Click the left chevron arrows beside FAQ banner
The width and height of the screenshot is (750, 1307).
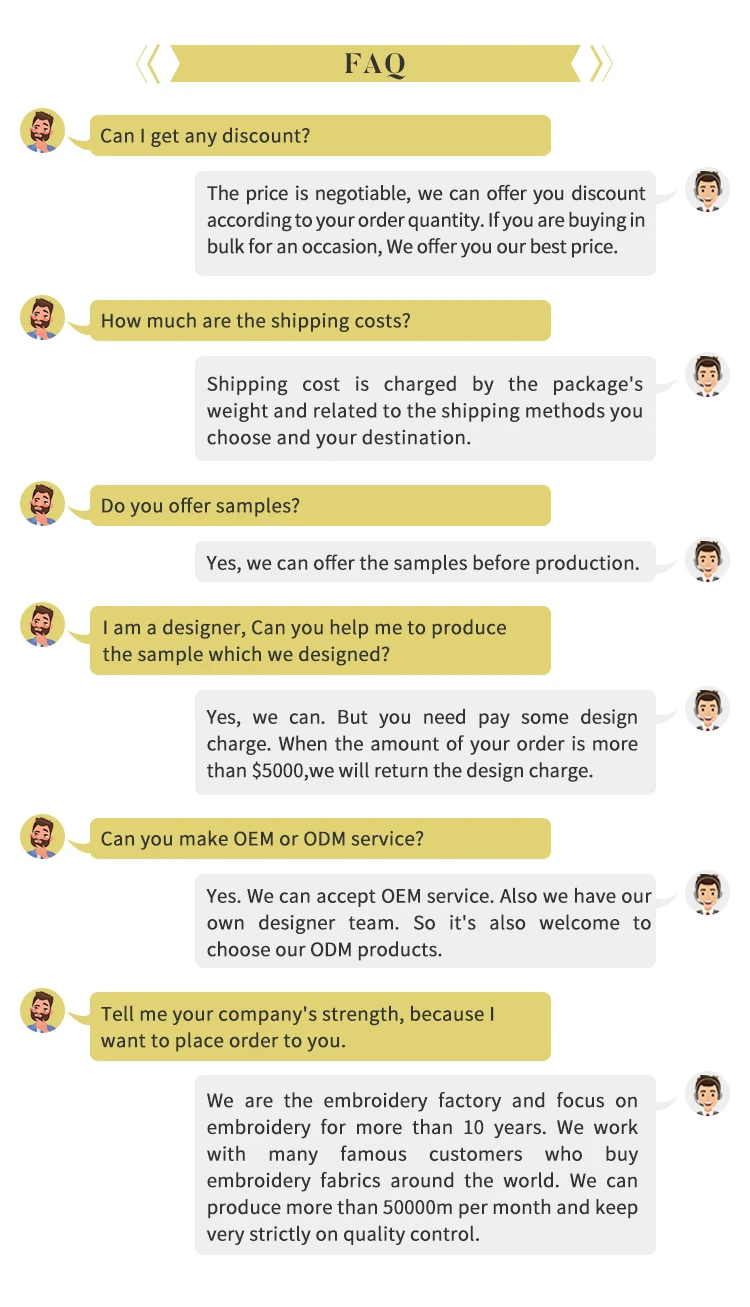[x=148, y=64]
